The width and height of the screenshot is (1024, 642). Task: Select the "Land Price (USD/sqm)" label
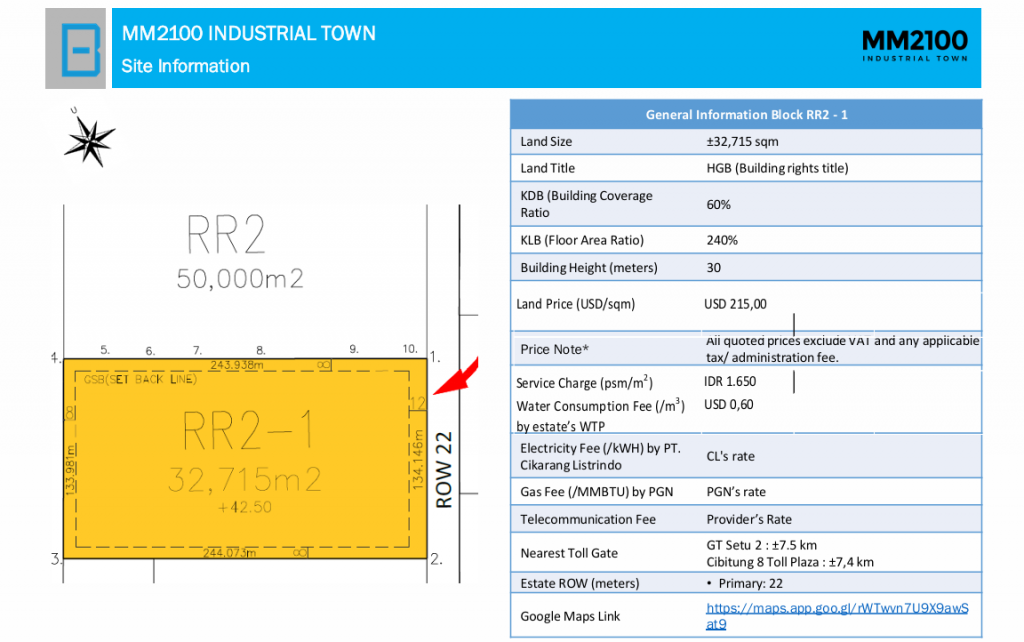[x=575, y=304]
